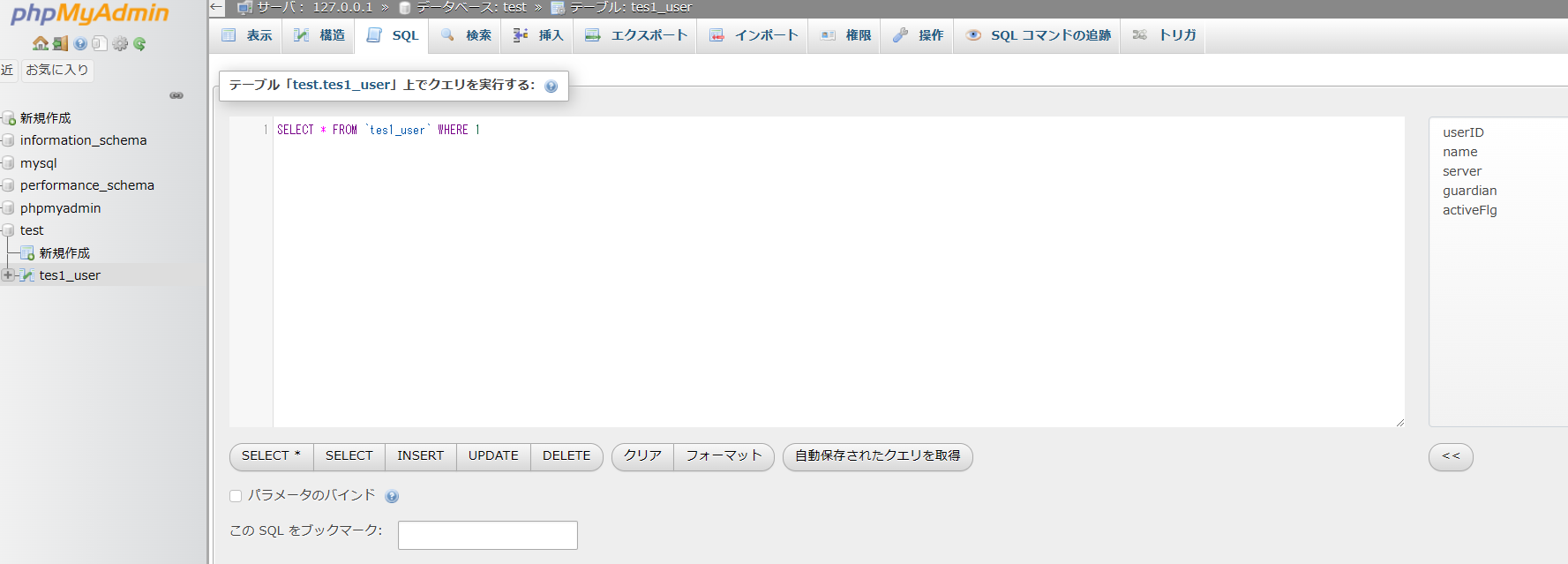The width and height of the screenshot is (1568, 564).
Task: Click the UPDATE query button
Action: pyautogui.click(x=493, y=456)
